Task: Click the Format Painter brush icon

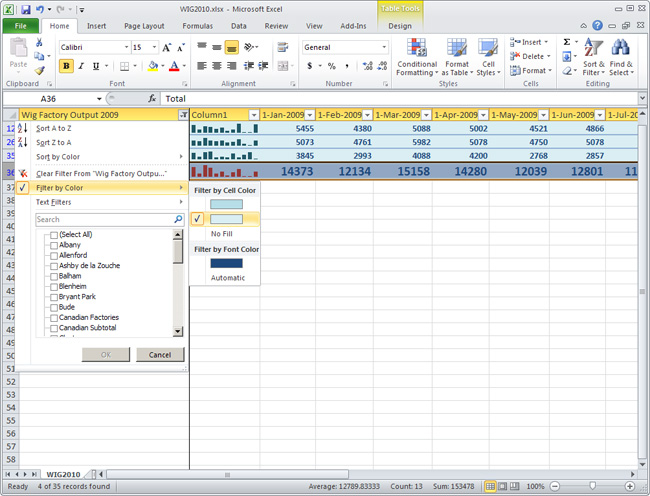Action: point(39,70)
